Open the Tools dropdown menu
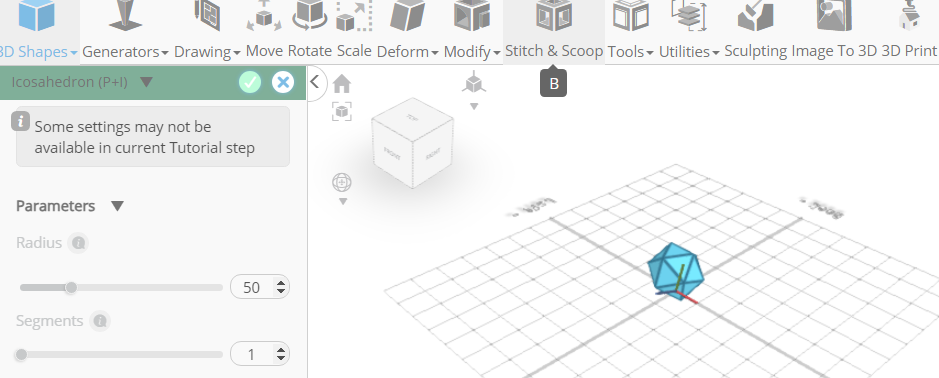This screenshot has height=378, width=939. point(650,53)
